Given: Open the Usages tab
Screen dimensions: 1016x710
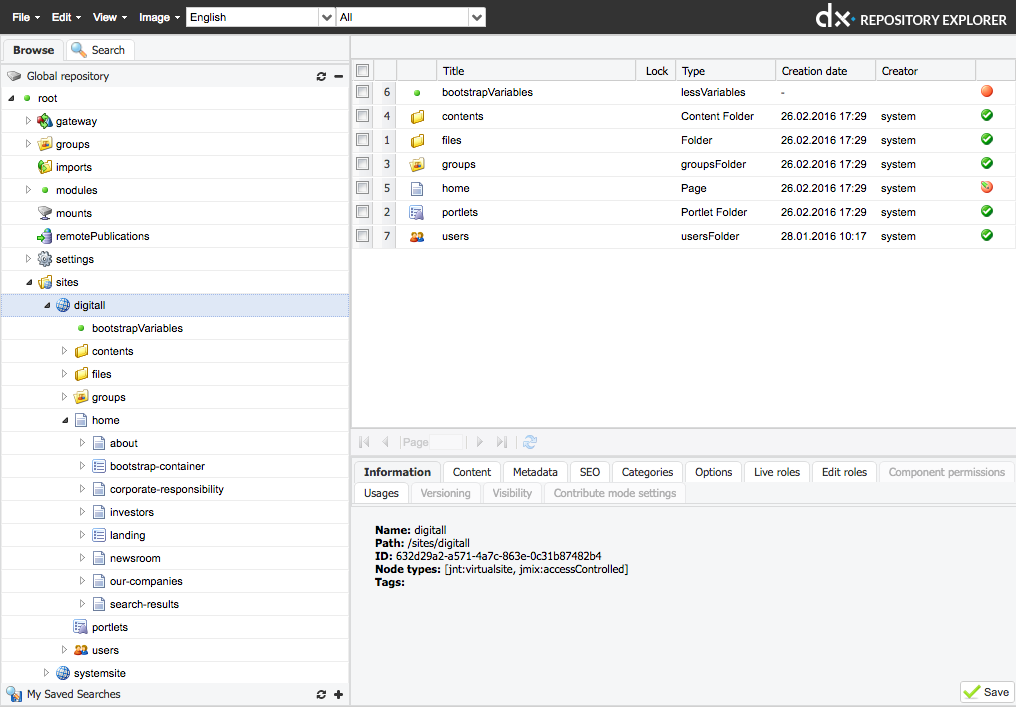Looking at the screenshot, I should (382, 493).
